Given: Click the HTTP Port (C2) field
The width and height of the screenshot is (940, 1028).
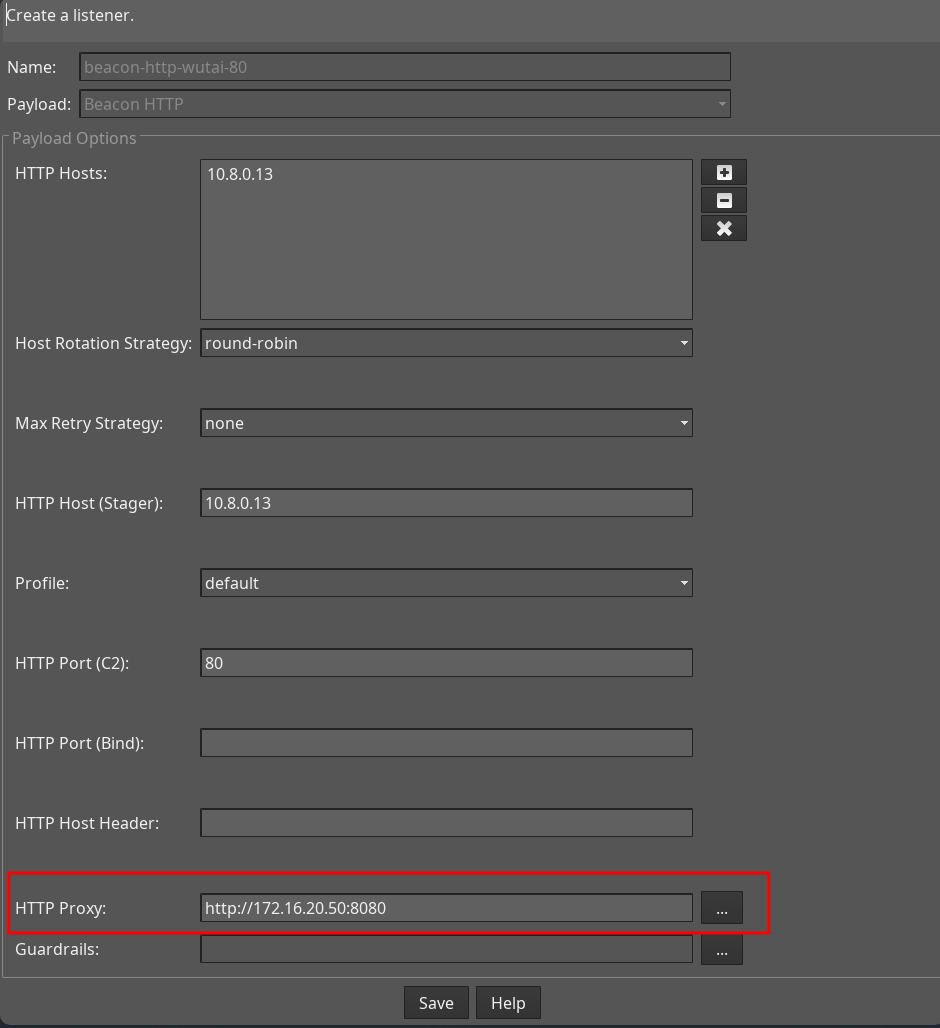Looking at the screenshot, I should click(446, 663).
